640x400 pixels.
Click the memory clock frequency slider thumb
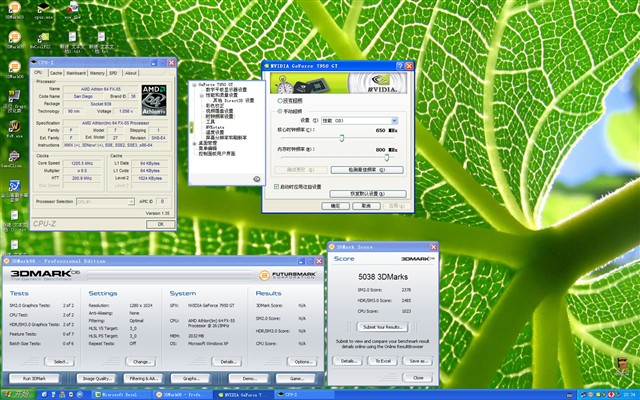pyautogui.click(x=387, y=158)
